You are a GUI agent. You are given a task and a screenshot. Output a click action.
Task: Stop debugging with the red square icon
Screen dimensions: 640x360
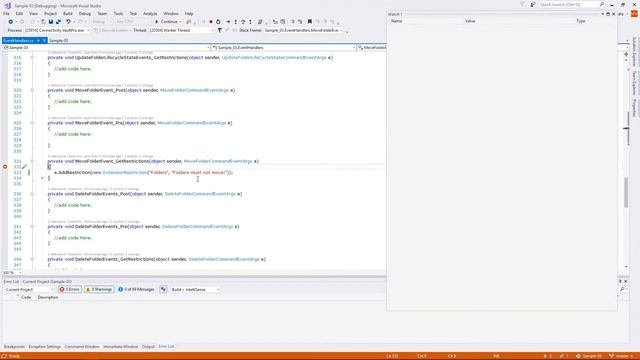pyautogui.click(x=211, y=22)
